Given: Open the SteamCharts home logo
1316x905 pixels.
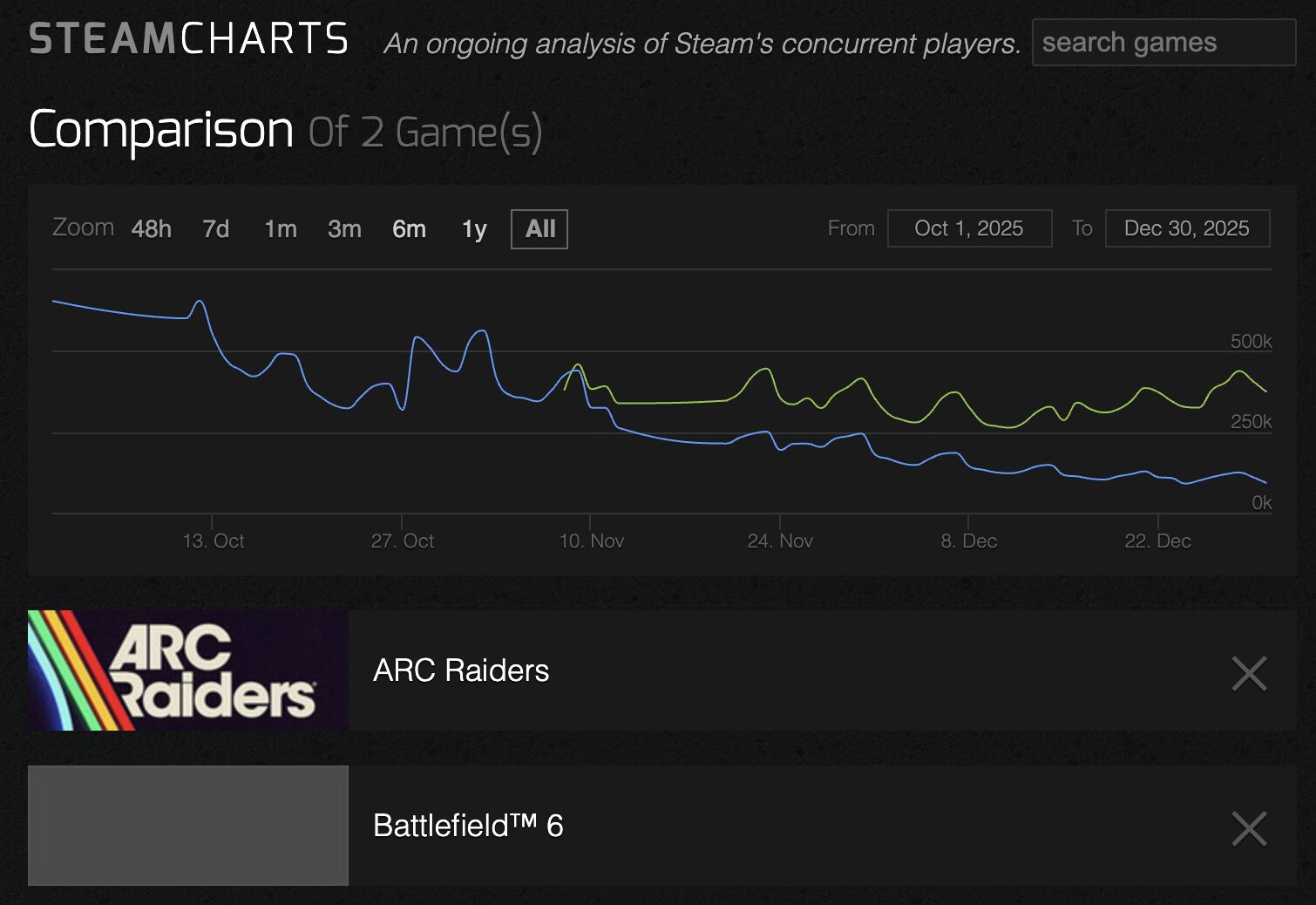Looking at the screenshot, I should click(x=189, y=39).
